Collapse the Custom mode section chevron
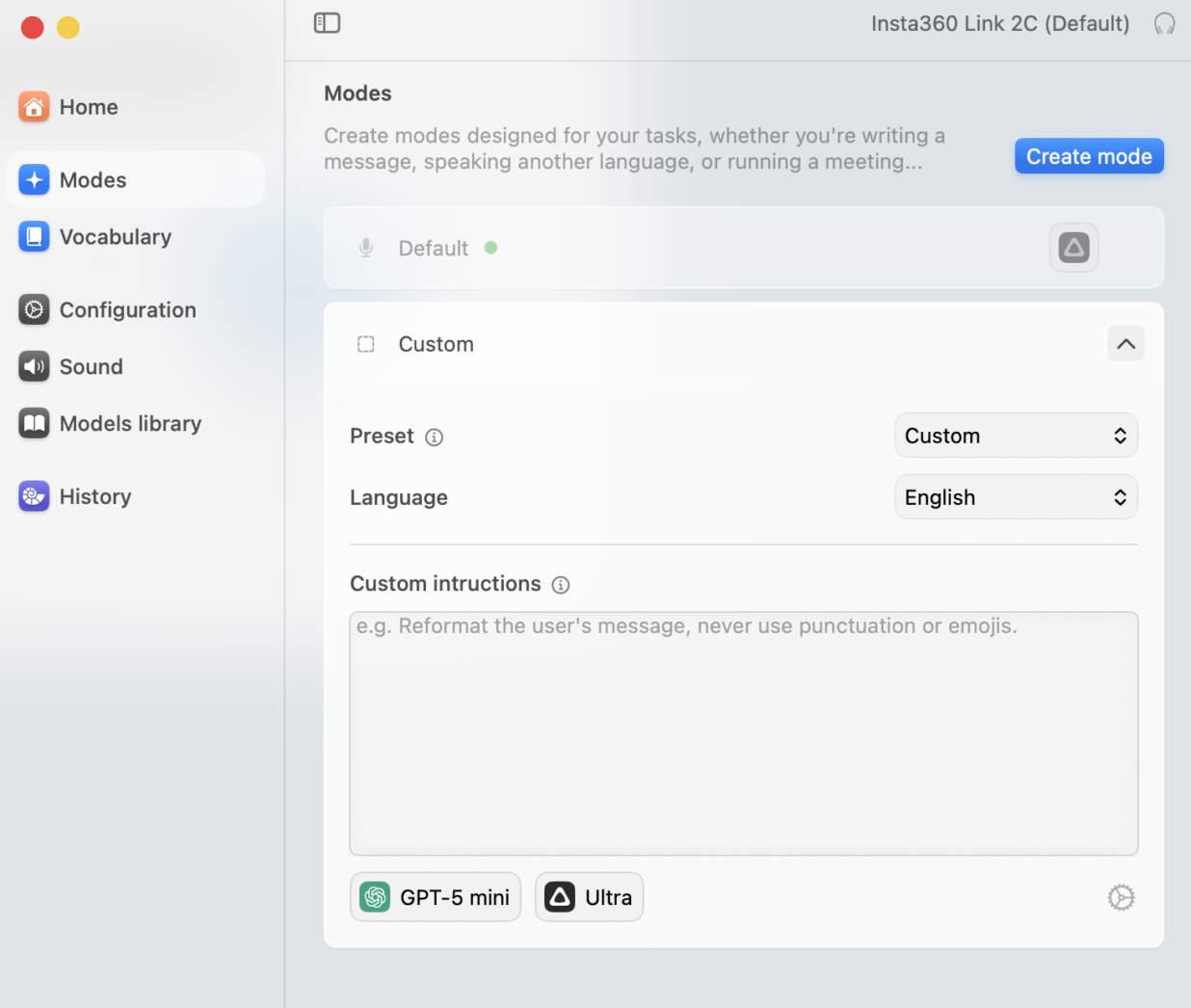 [1125, 344]
